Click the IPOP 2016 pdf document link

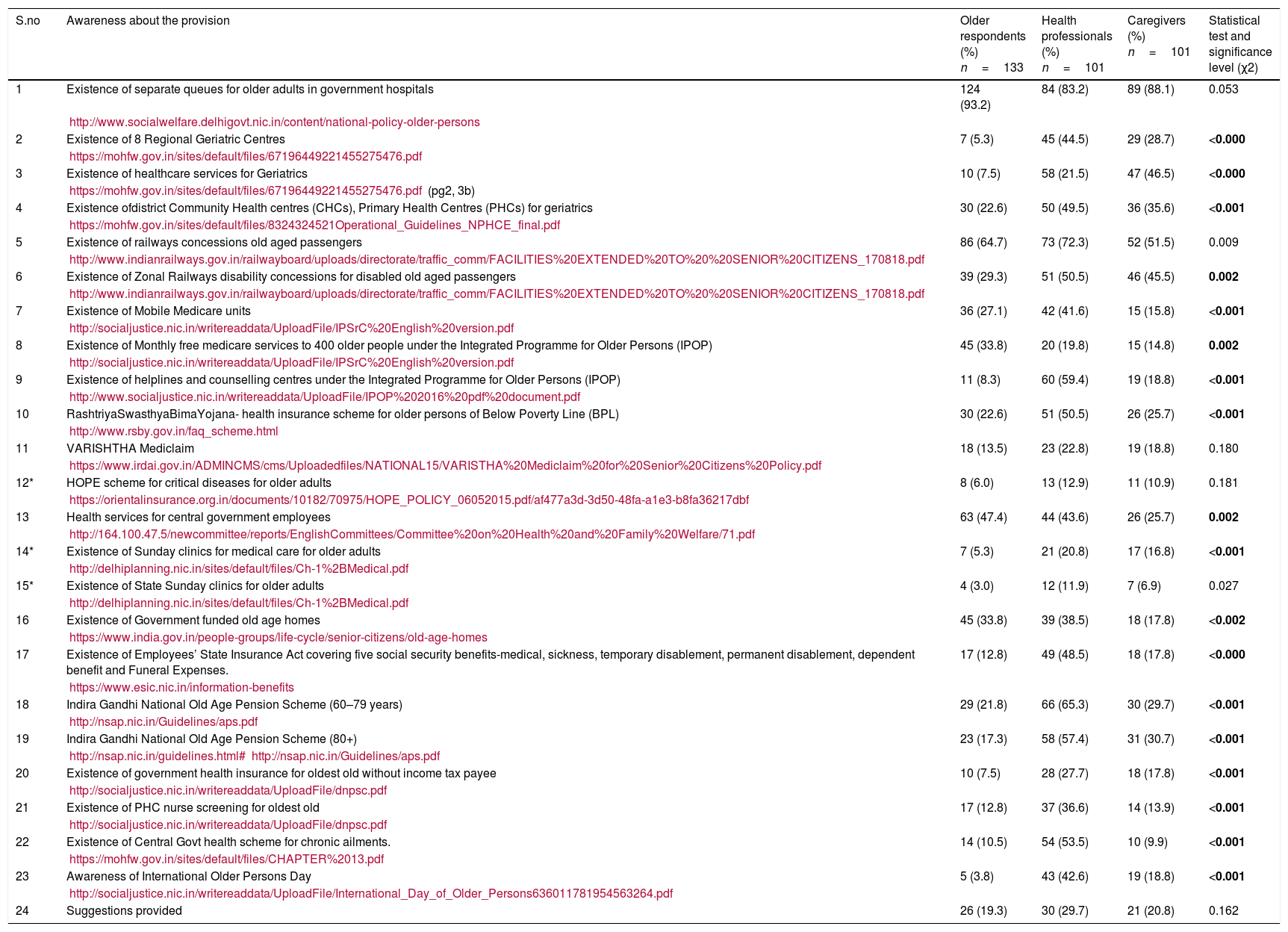click(x=324, y=397)
